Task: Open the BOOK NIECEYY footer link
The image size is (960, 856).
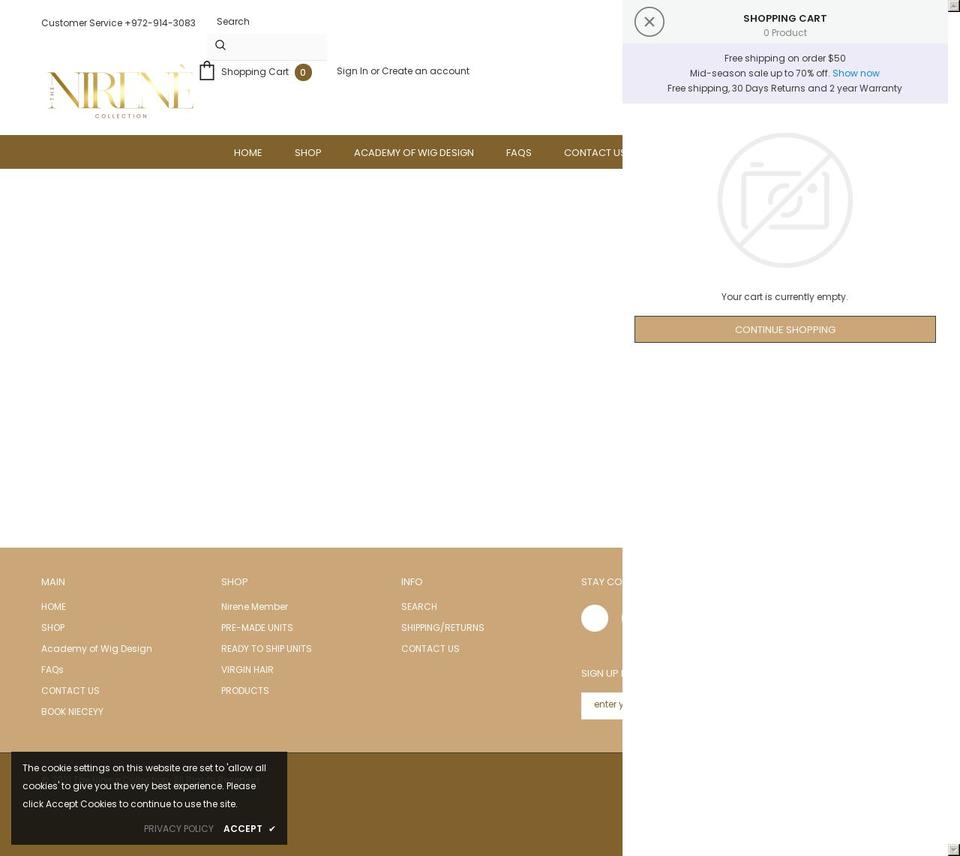Action: click(72, 711)
